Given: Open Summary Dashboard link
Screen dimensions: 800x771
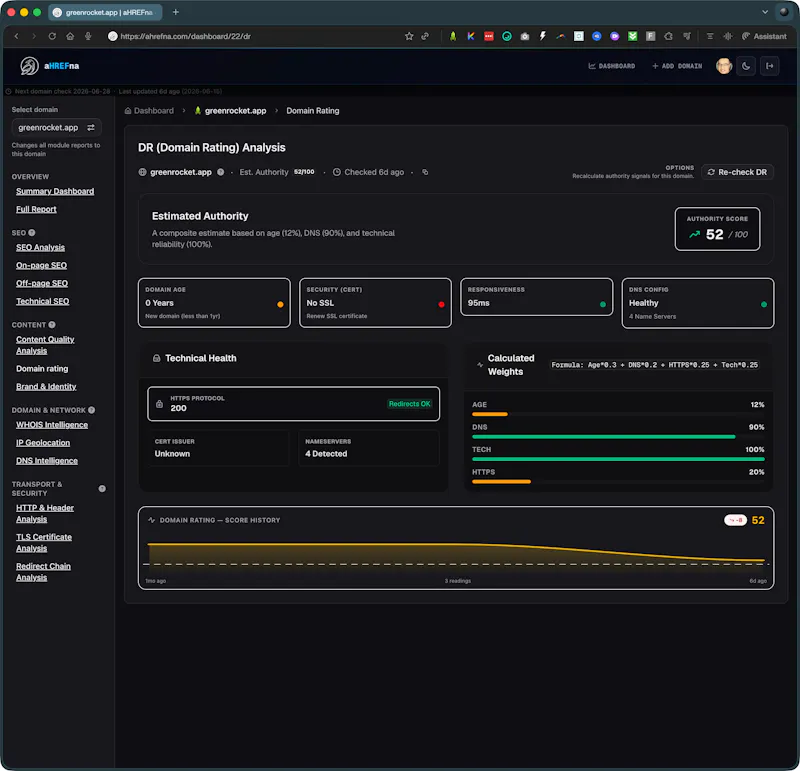Looking at the screenshot, I should 55,191.
